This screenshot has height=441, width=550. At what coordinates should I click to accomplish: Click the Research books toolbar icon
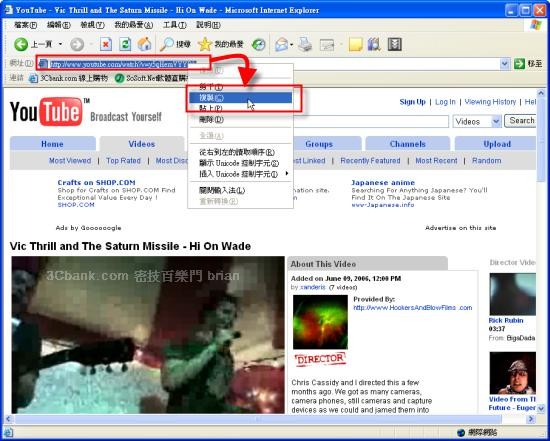click(x=374, y=45)
